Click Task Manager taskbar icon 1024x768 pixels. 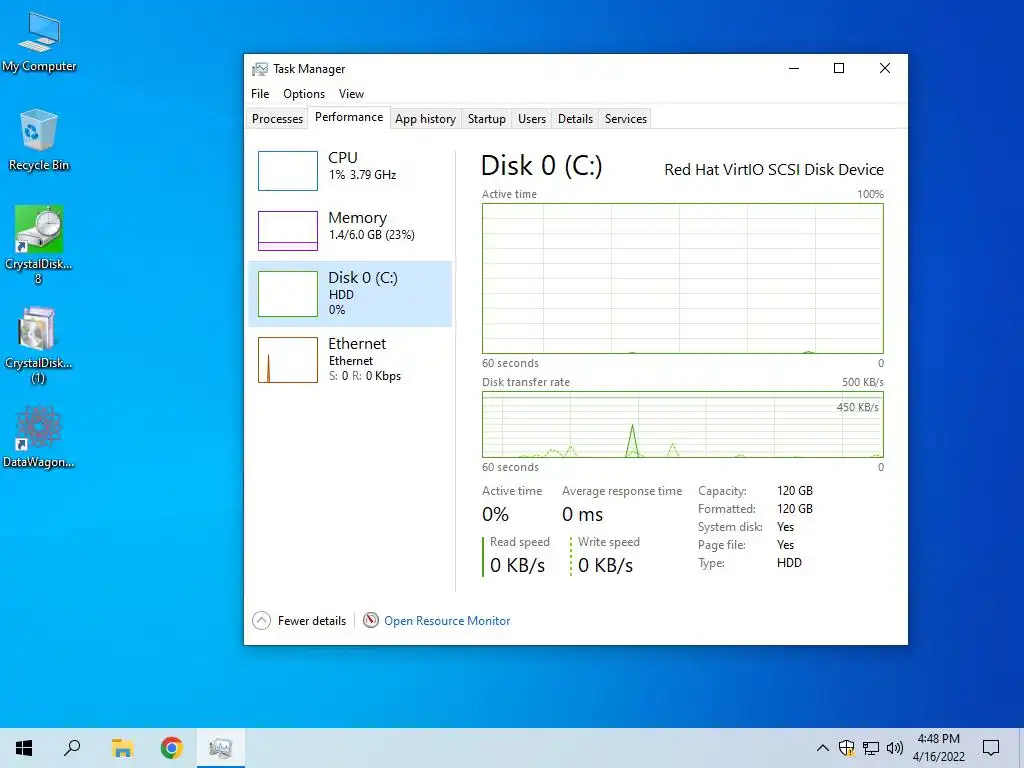coord(221,748)
